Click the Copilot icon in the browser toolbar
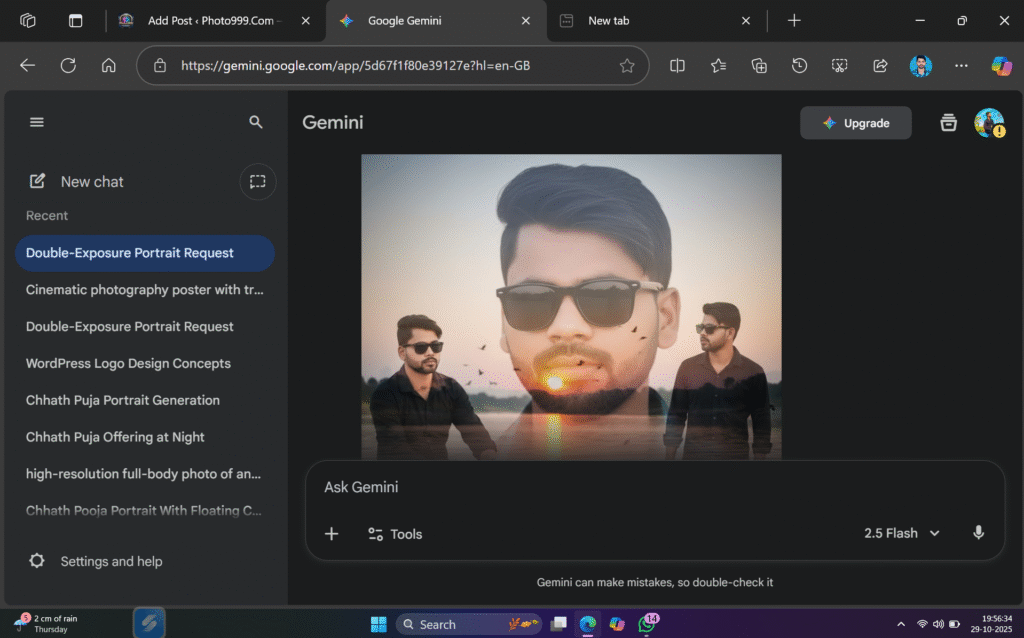 click(1001, 66)
